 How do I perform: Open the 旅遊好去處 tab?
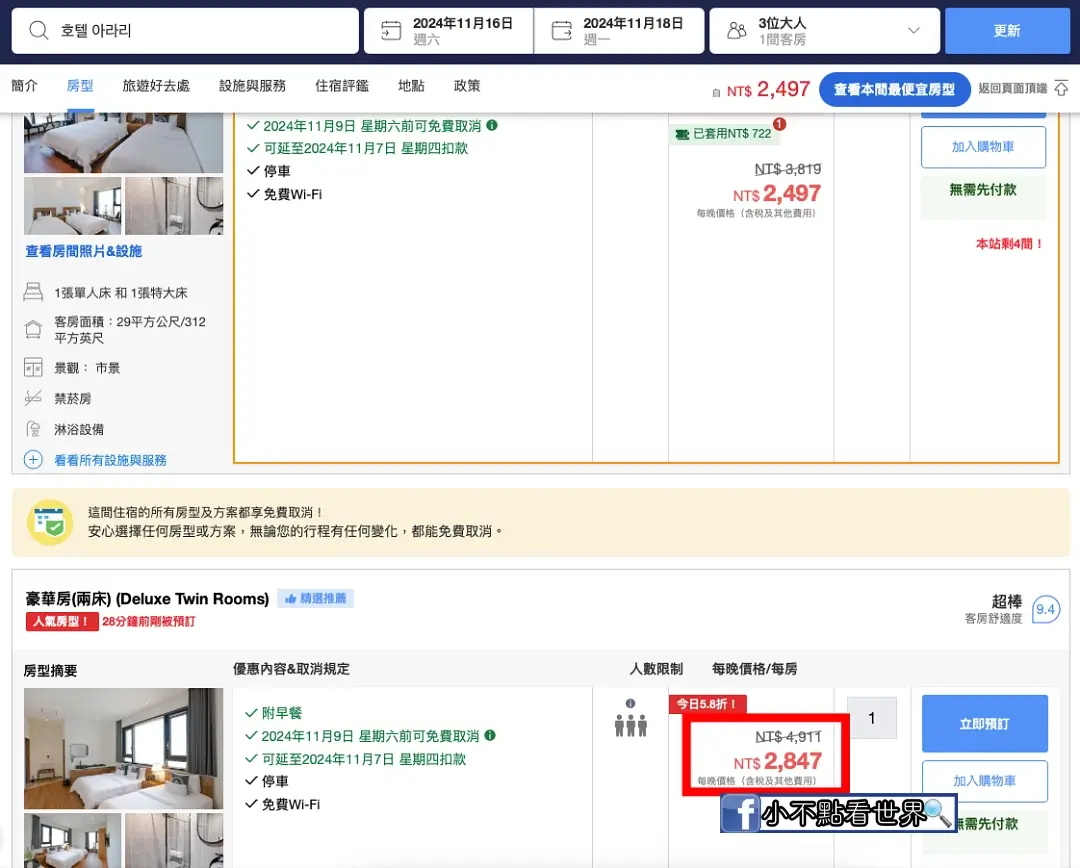(x=156, y=85)
